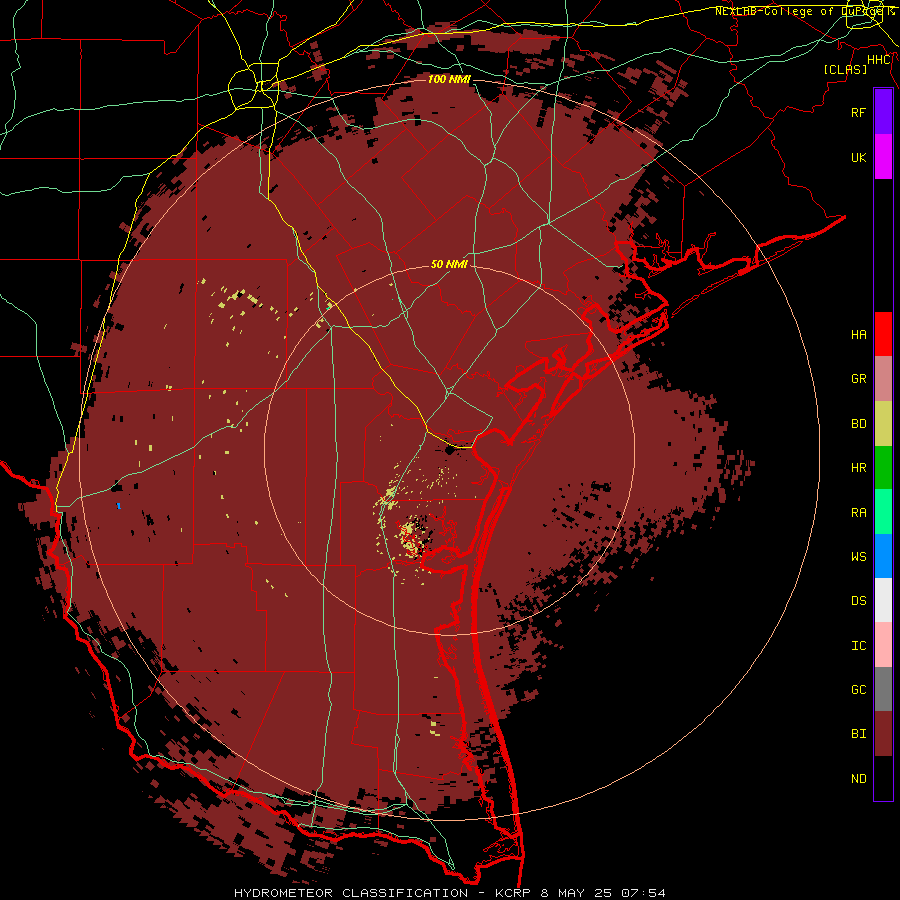Click the HA red legend swatch
The height and width of the screenshot is (900, 900).
coord(883,334)
